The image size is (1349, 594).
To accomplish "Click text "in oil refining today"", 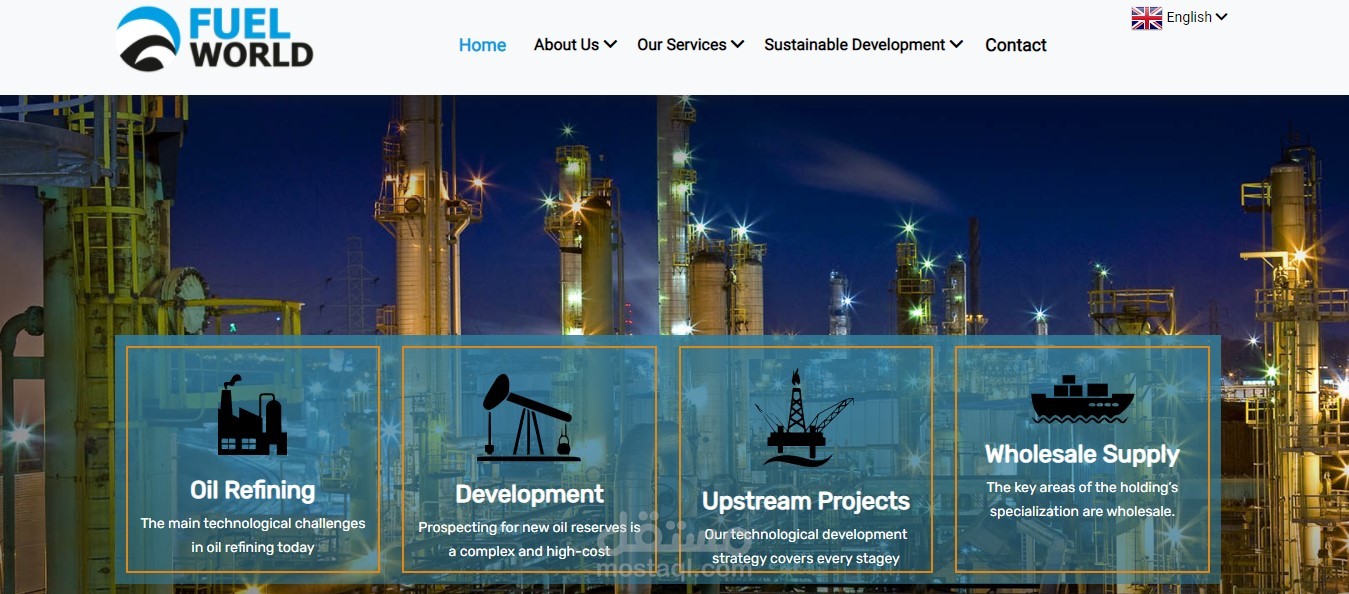I will tap(253, 547).
